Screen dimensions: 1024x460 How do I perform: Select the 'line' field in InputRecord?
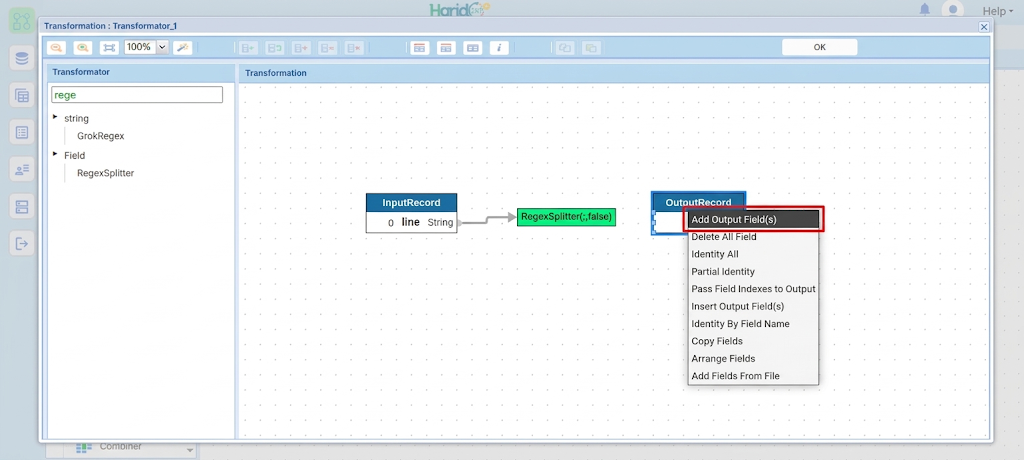pos(411,222)
